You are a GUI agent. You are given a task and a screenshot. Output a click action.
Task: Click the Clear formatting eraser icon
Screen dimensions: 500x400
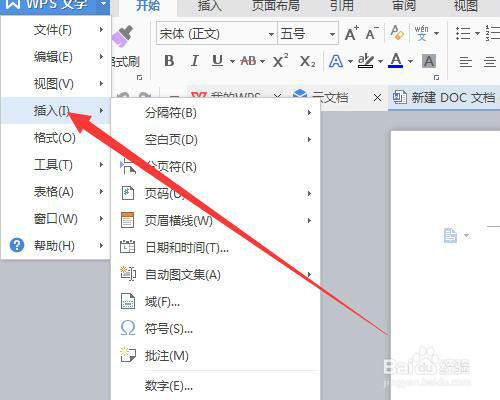[397, 33]
